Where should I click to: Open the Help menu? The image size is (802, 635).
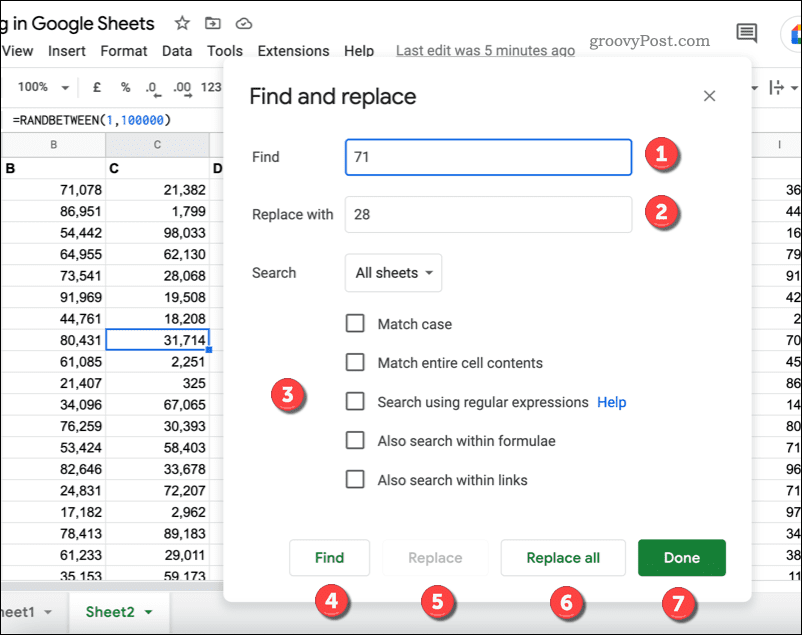point(359,51)
